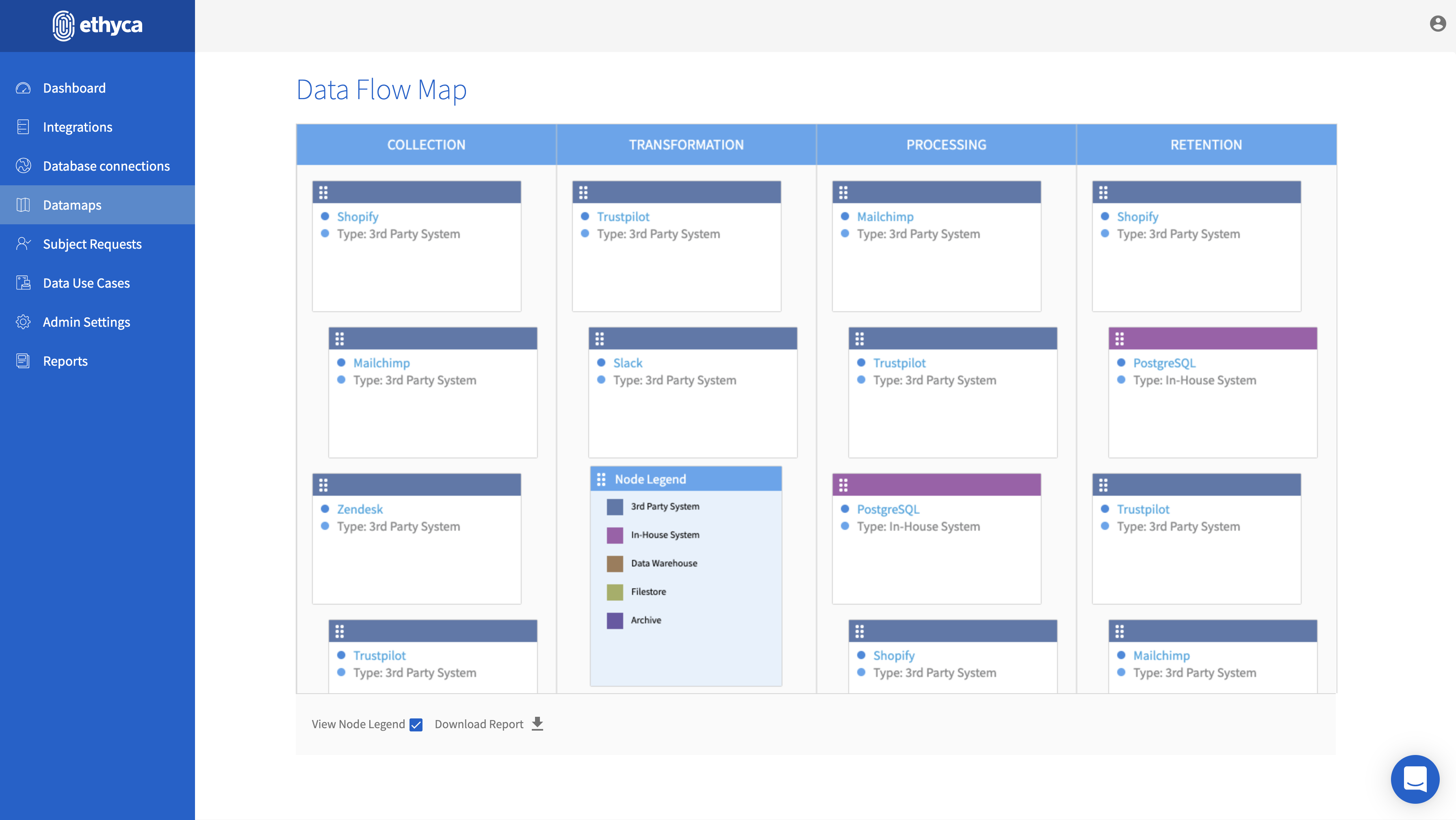Open the Zendesk node link
This screenshot has height=820, width=1456.
[x=360, y=509]
